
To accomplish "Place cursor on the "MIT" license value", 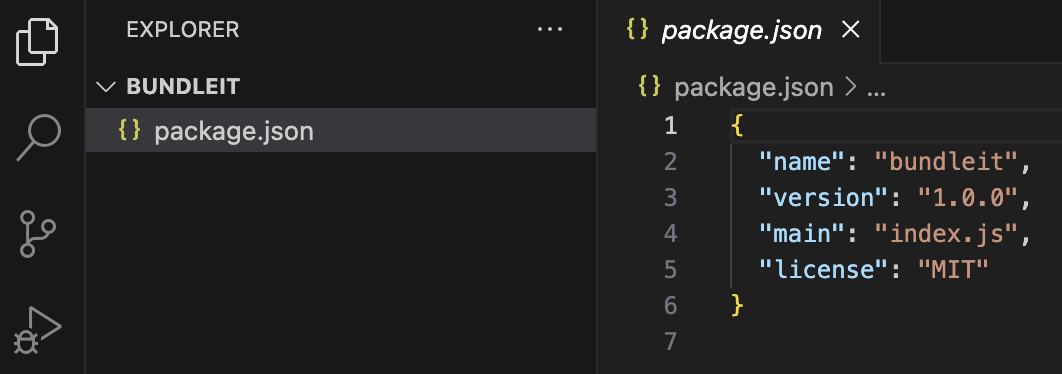I will coord(954,270).
